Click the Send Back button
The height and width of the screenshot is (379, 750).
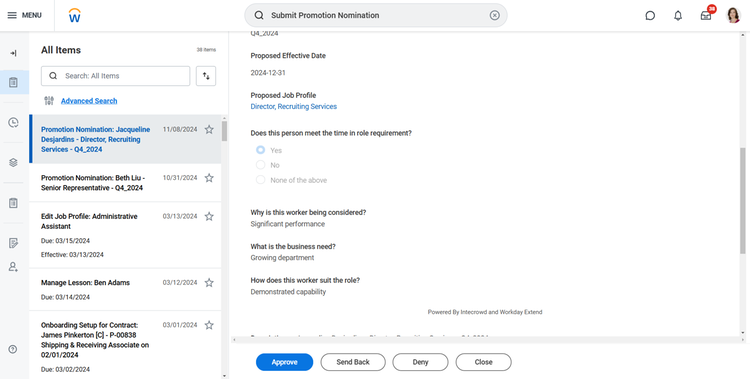[353, 362]
